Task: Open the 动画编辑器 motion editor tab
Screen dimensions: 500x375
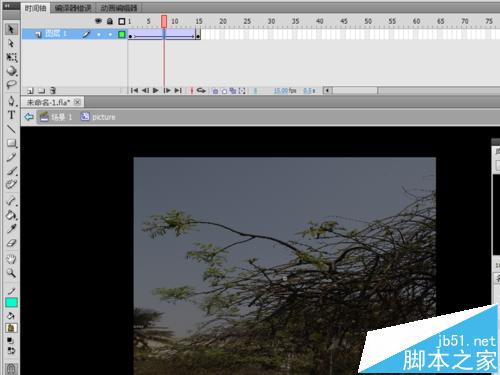Action: (119, 8)
